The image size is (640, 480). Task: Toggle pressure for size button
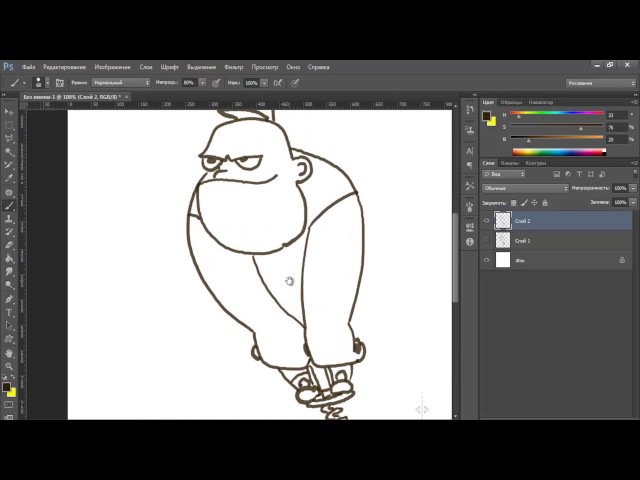[295, 83]
